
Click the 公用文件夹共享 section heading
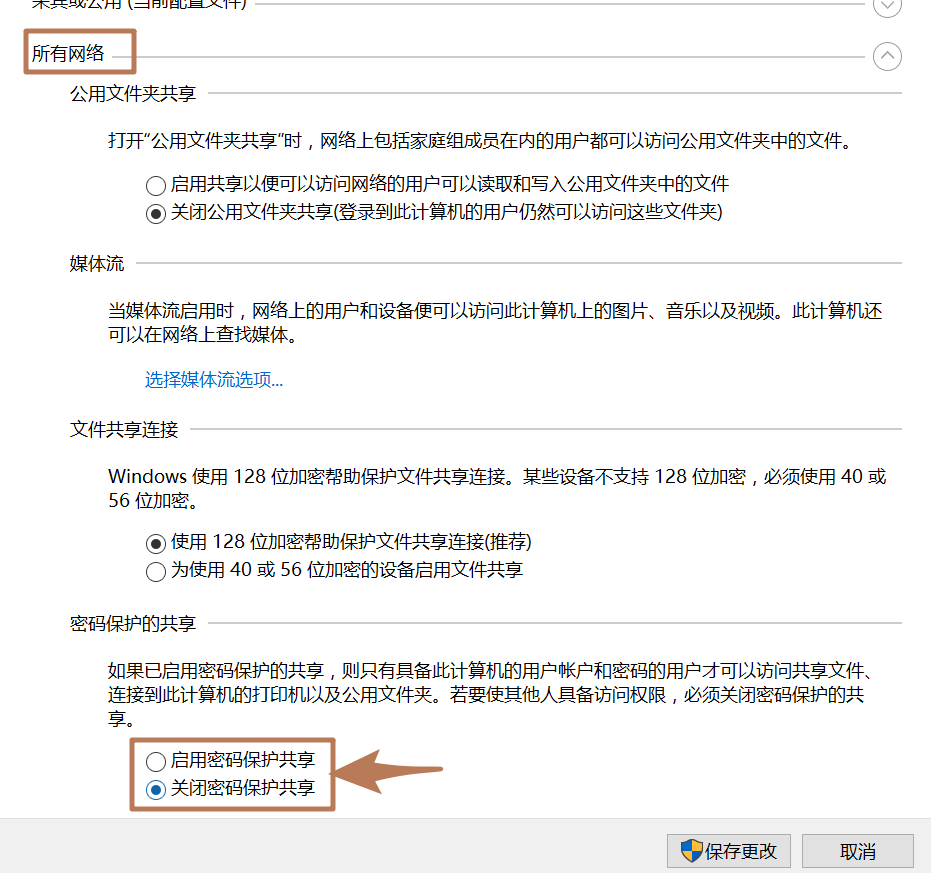click(x=133, y=94)
